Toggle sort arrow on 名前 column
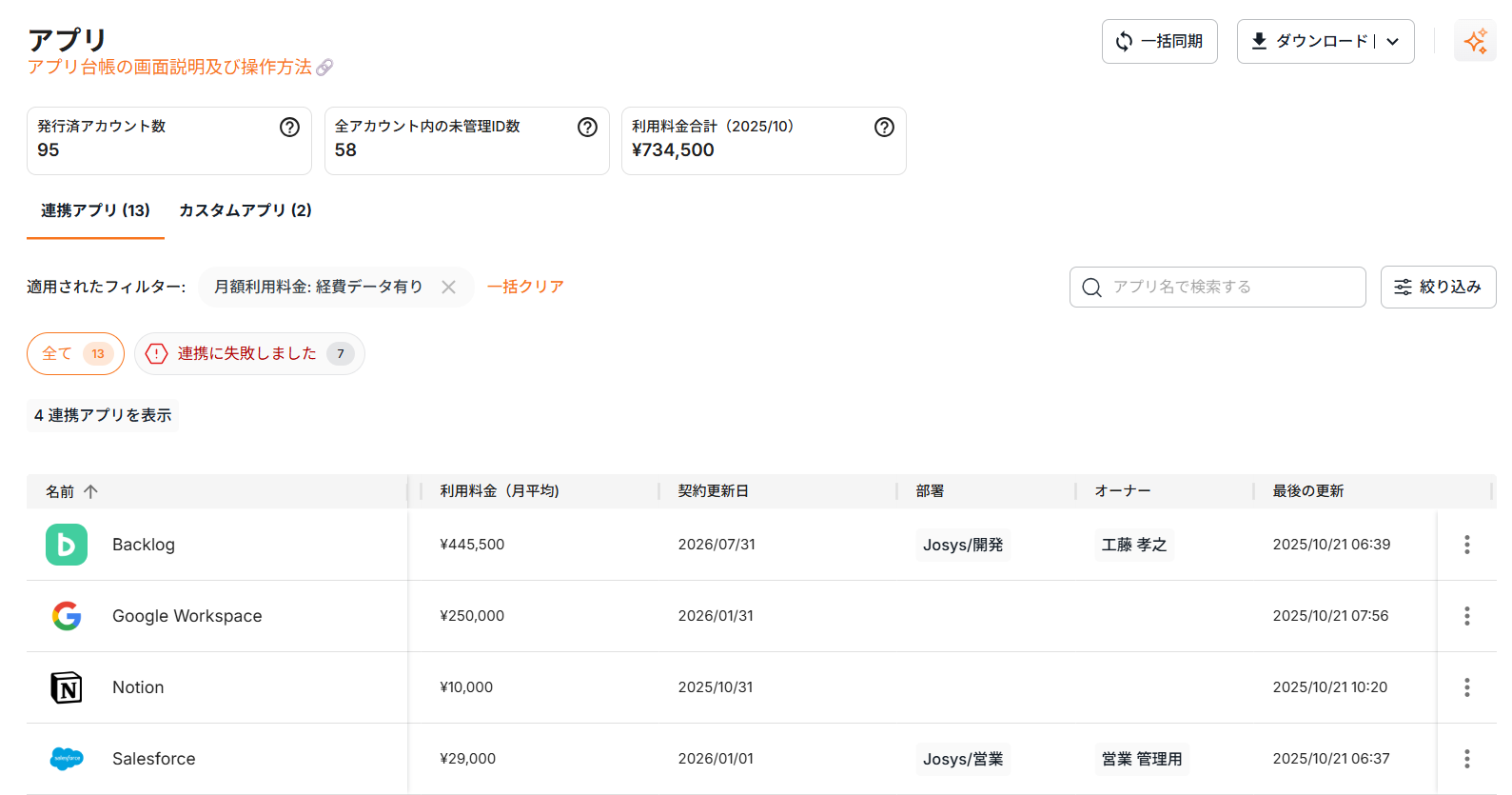Viewport: 1512px width, 795px height. click(91, 492)
